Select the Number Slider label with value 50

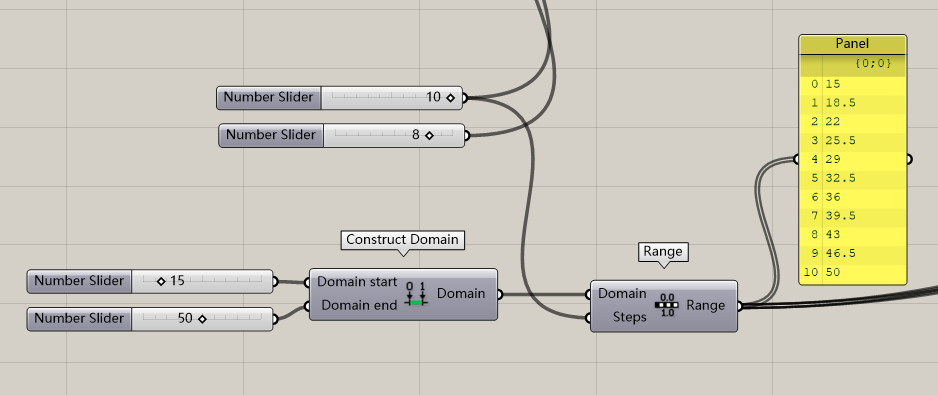click(79, 318)
